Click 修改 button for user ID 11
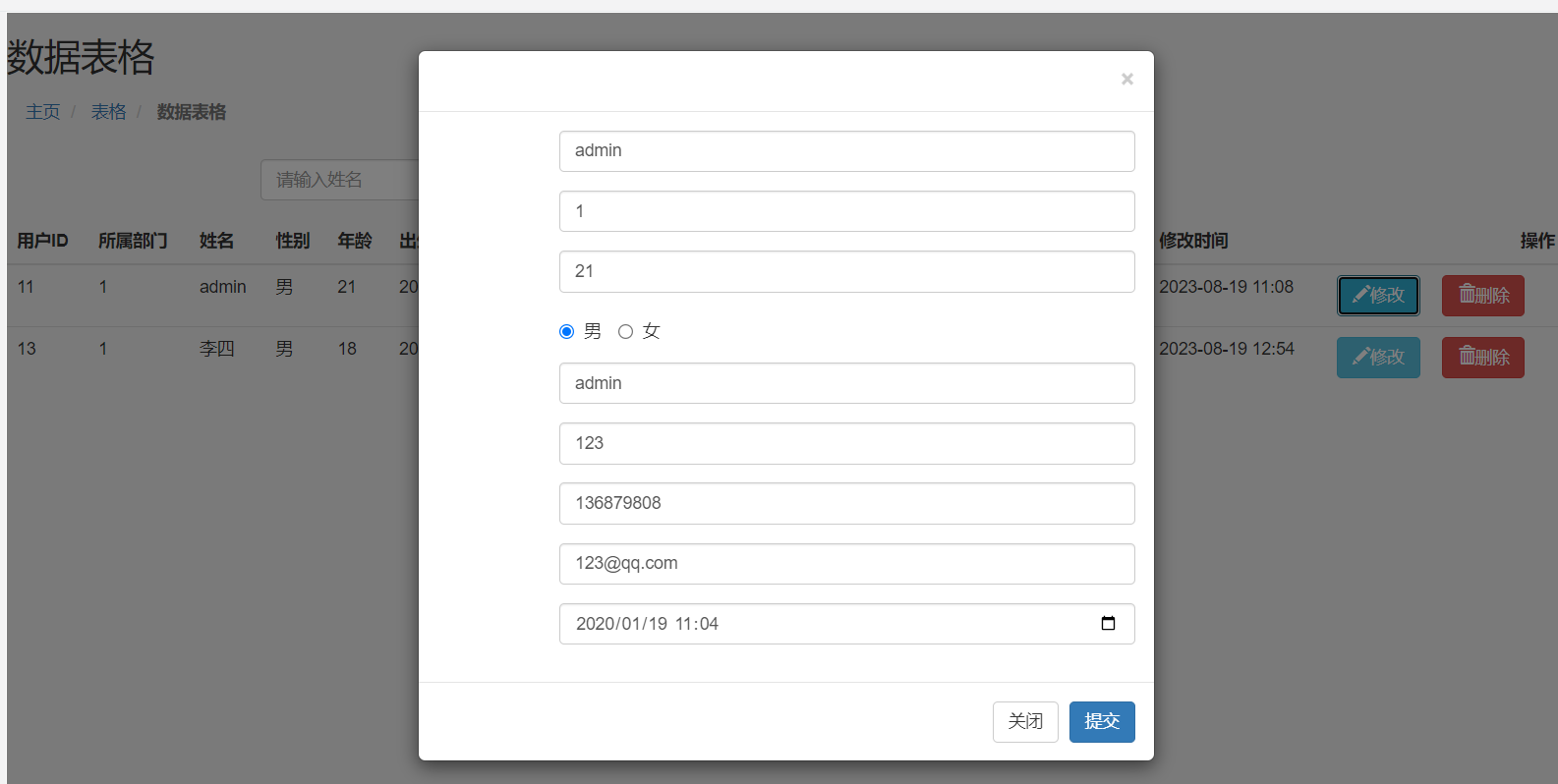1558x784 pixels. [1378, 296]
